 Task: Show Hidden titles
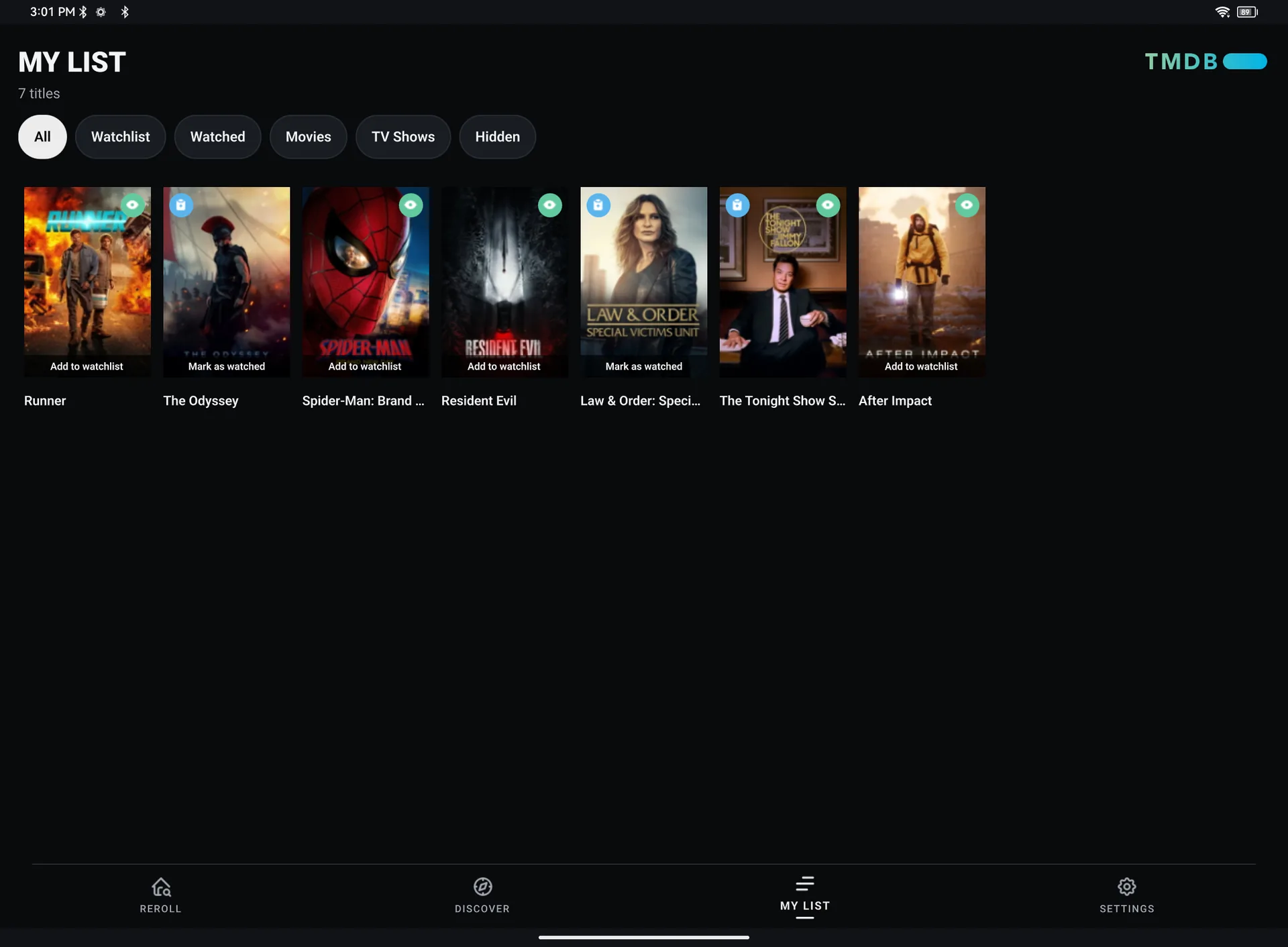pyautogui.click(x=498, y=137)
